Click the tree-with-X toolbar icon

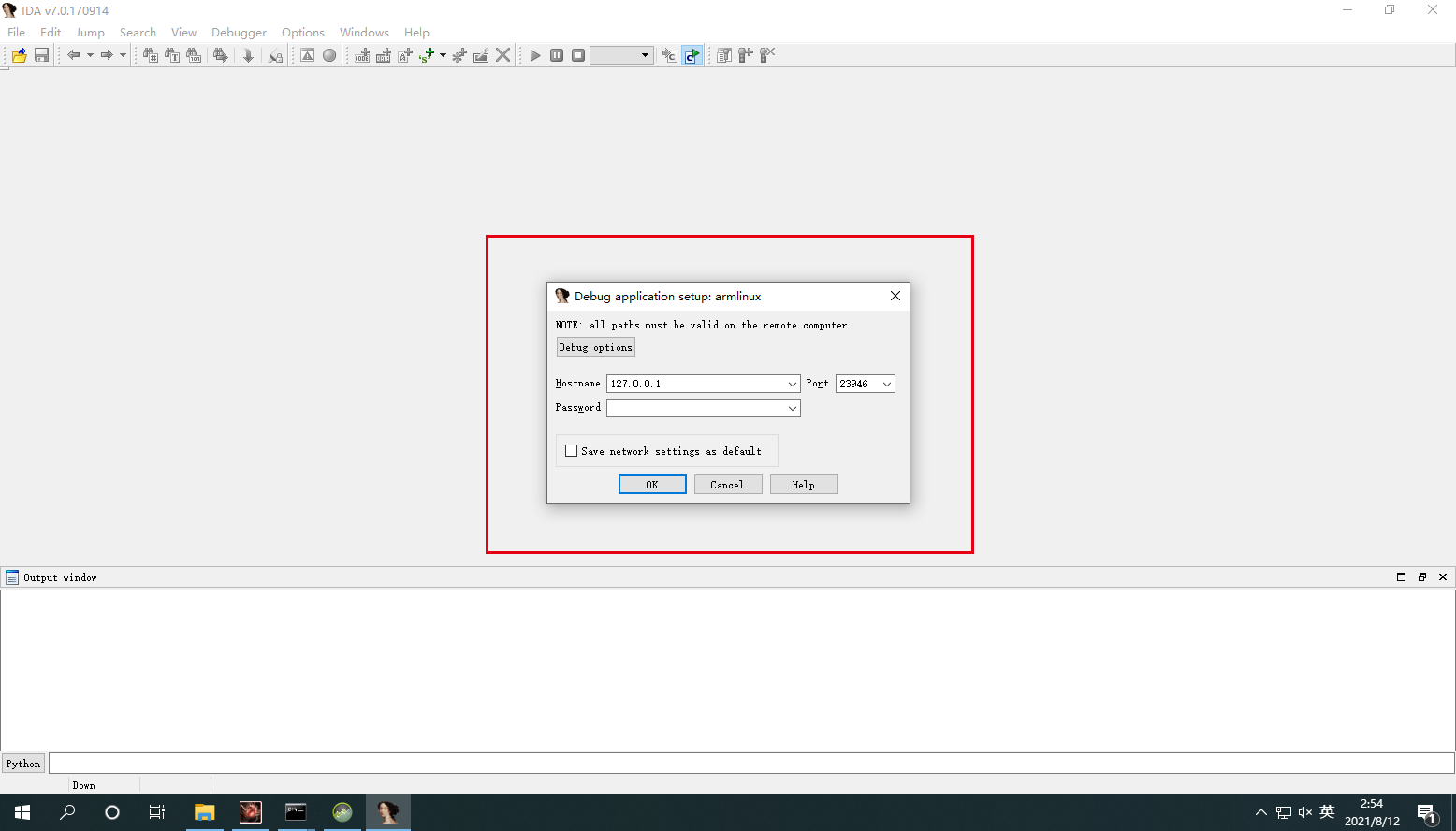click(x=767, y=55)
